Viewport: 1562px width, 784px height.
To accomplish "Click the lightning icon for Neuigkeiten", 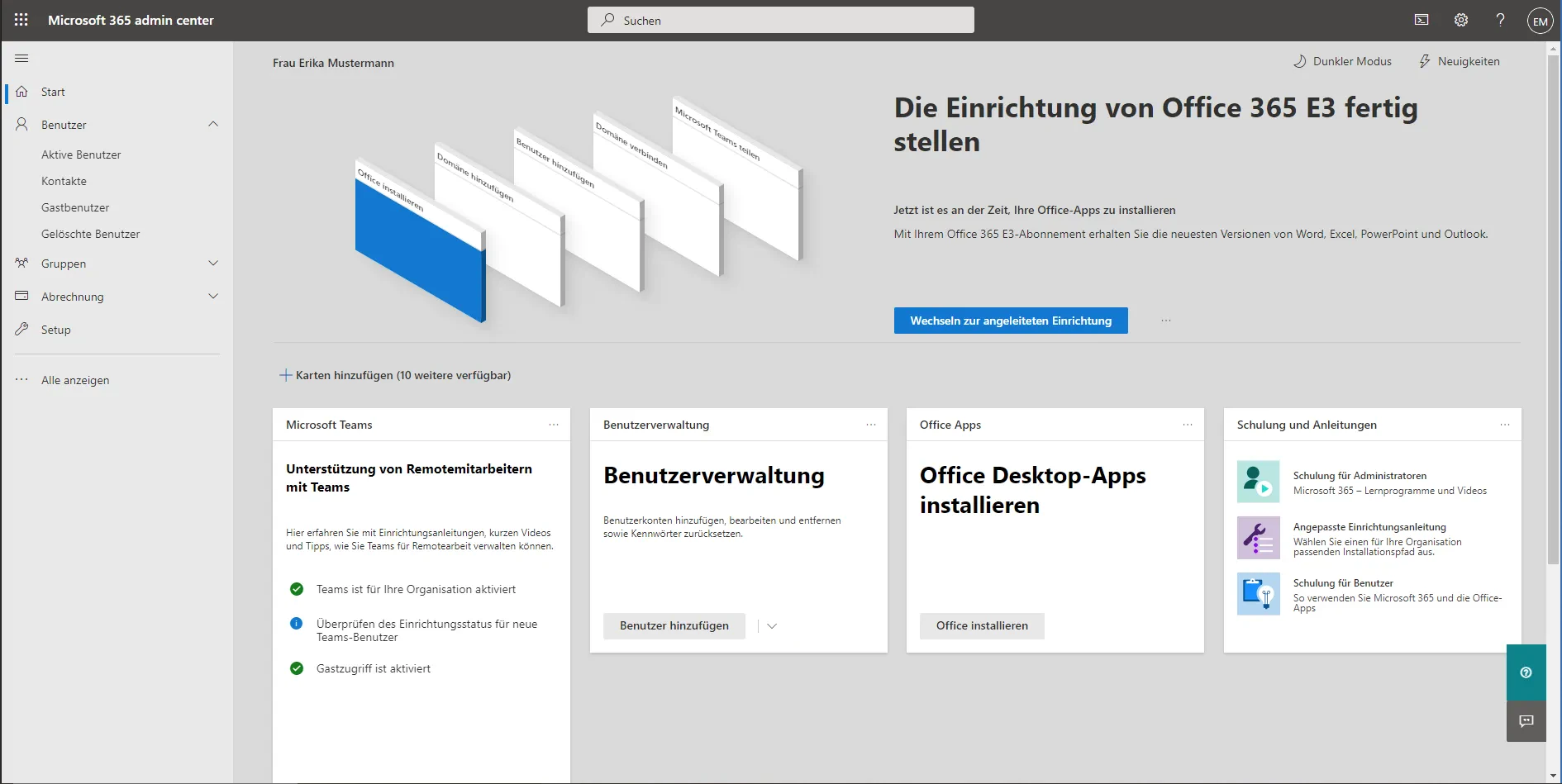I will [x=1425, y=61].
